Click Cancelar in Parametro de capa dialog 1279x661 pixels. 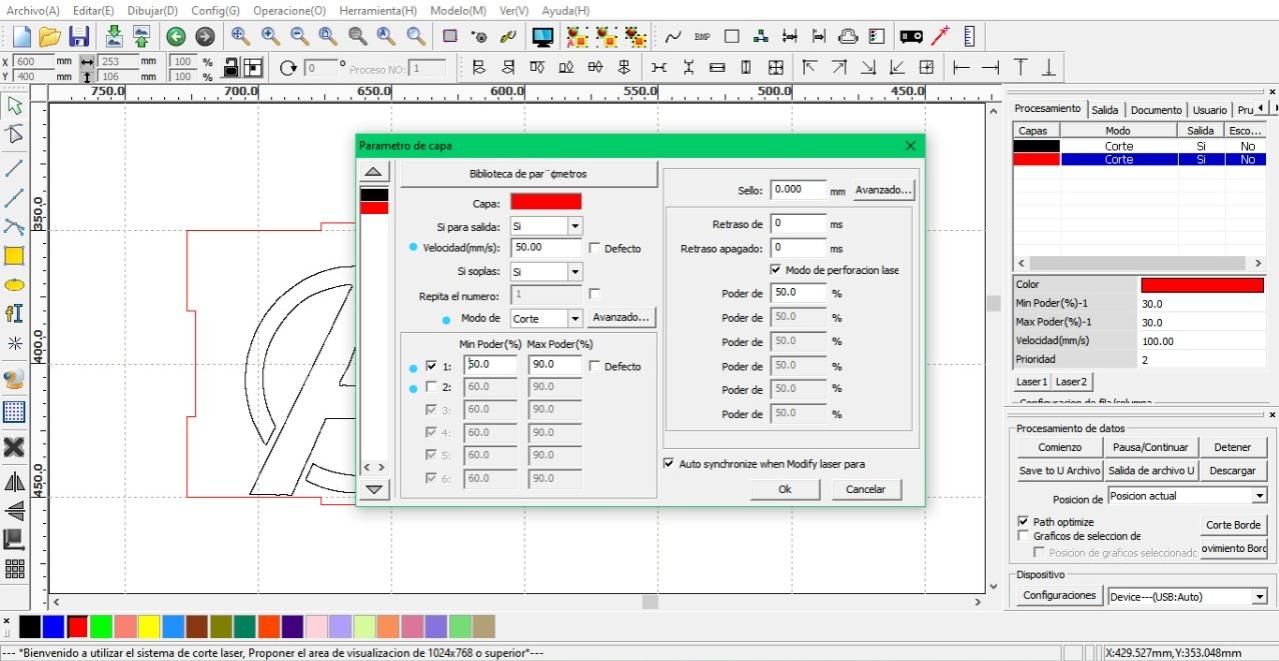tap(866, 489)
